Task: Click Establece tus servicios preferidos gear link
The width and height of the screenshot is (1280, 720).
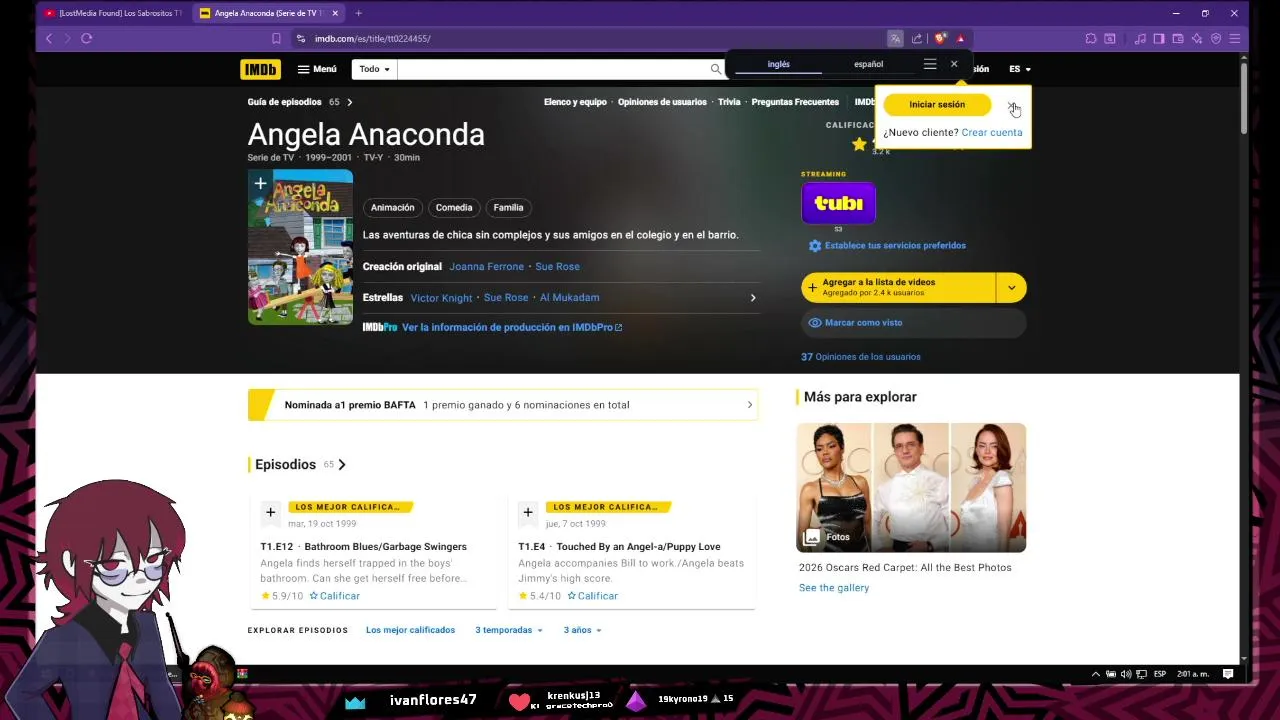Action: click(887, 246)
